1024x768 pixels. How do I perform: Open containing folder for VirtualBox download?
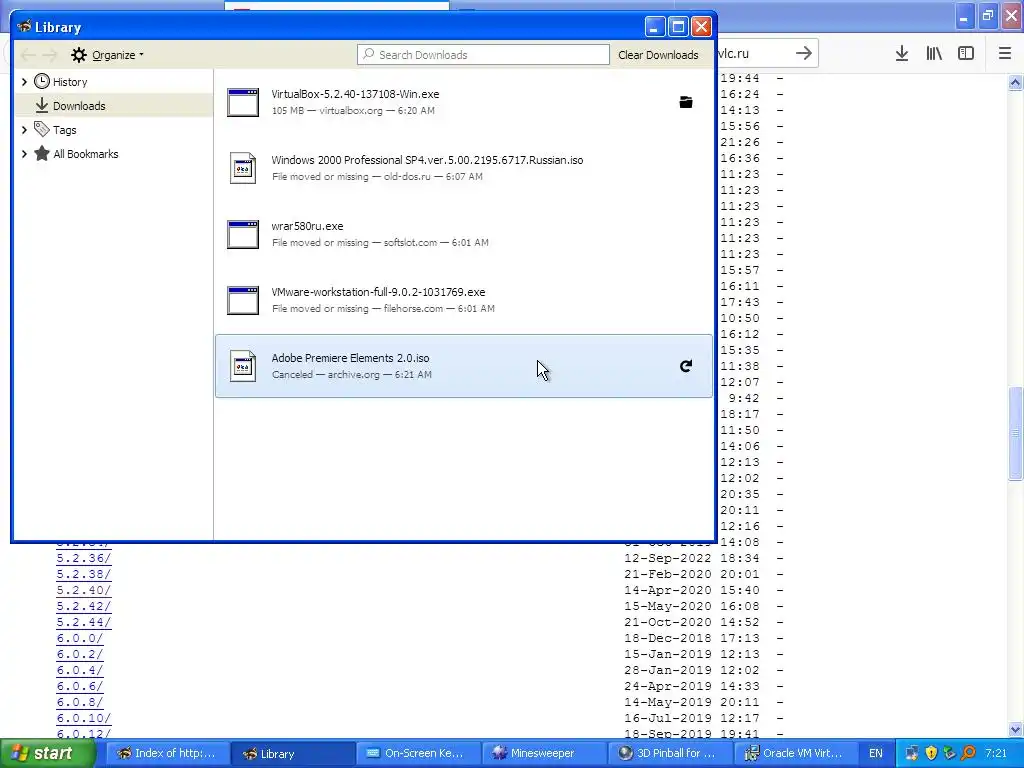tap(686, 102)
